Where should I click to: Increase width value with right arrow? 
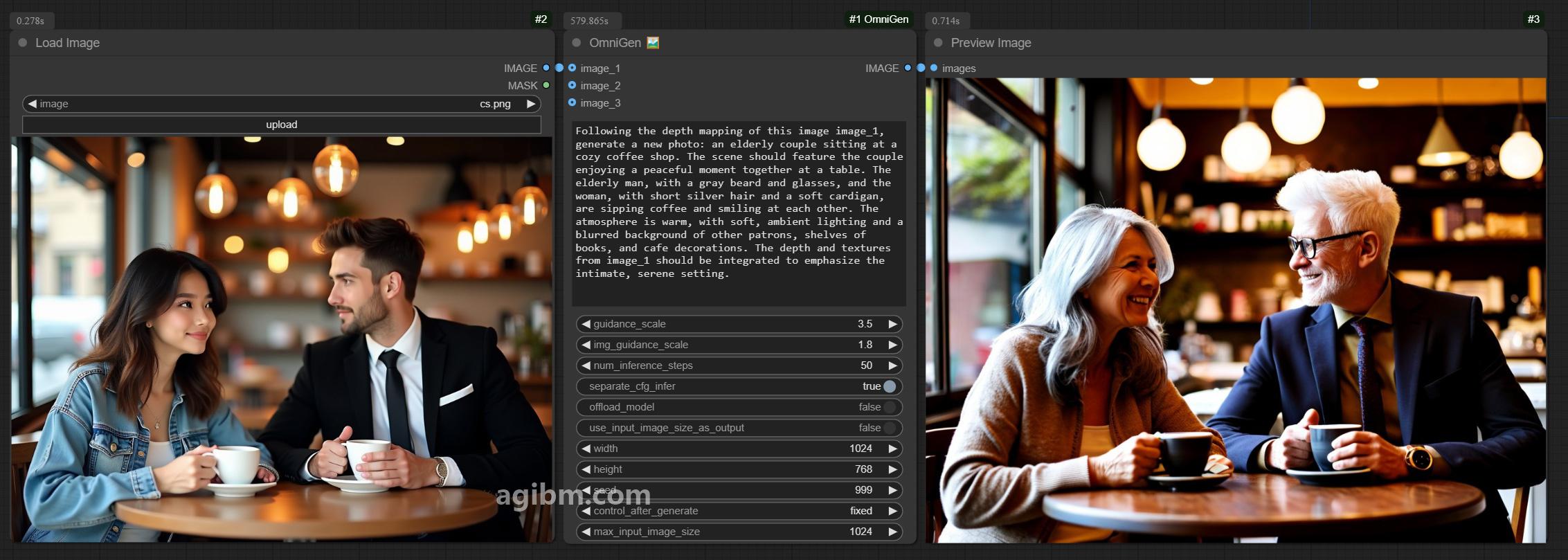point(893,449)
